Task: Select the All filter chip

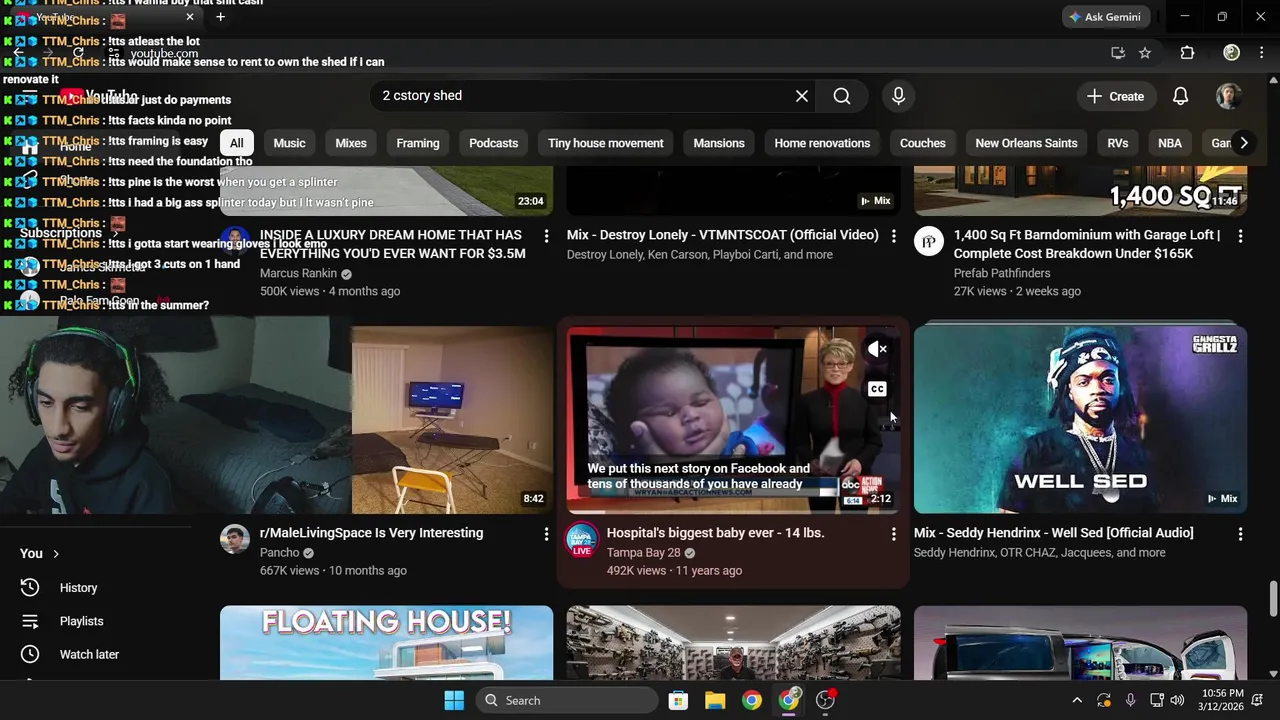Action: point(236,143)
